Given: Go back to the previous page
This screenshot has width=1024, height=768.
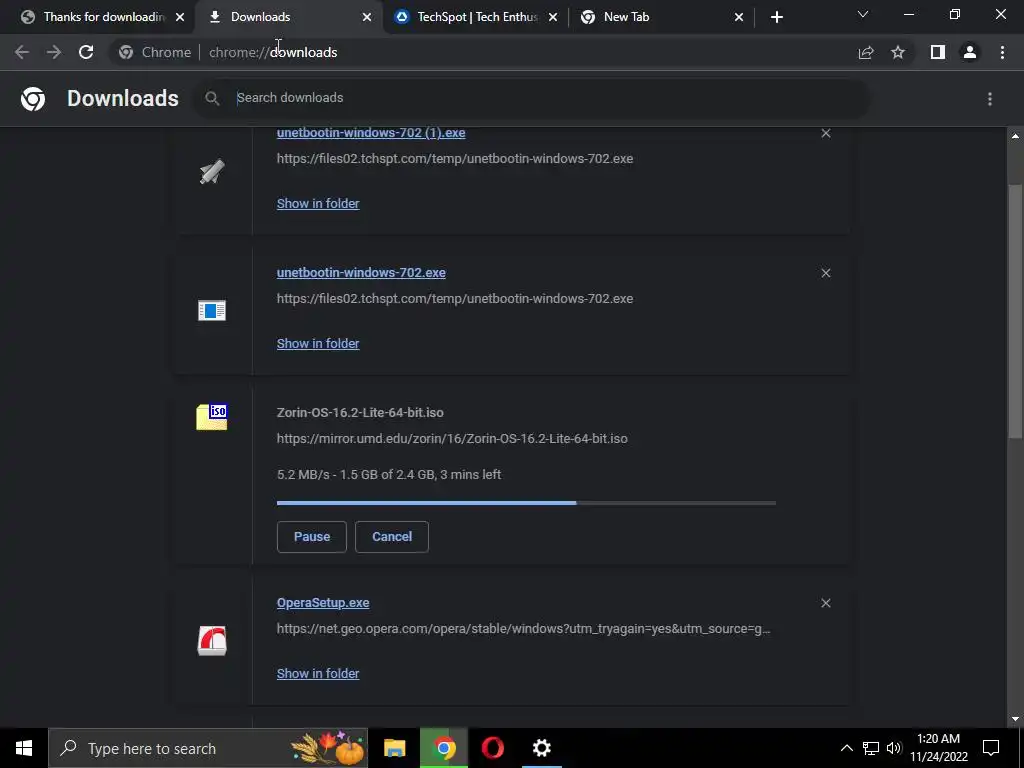Looking at the screenshot, I should [22, 52].
